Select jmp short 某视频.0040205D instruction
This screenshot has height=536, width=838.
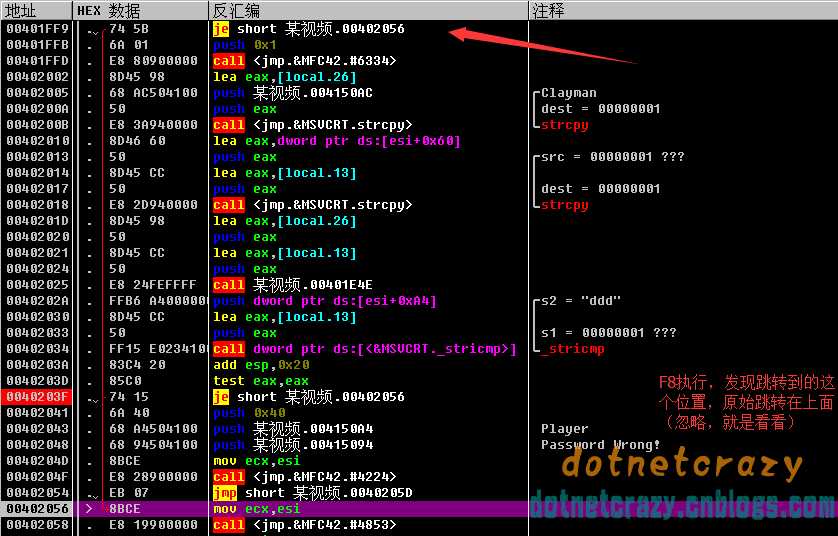tap(313, 493)
